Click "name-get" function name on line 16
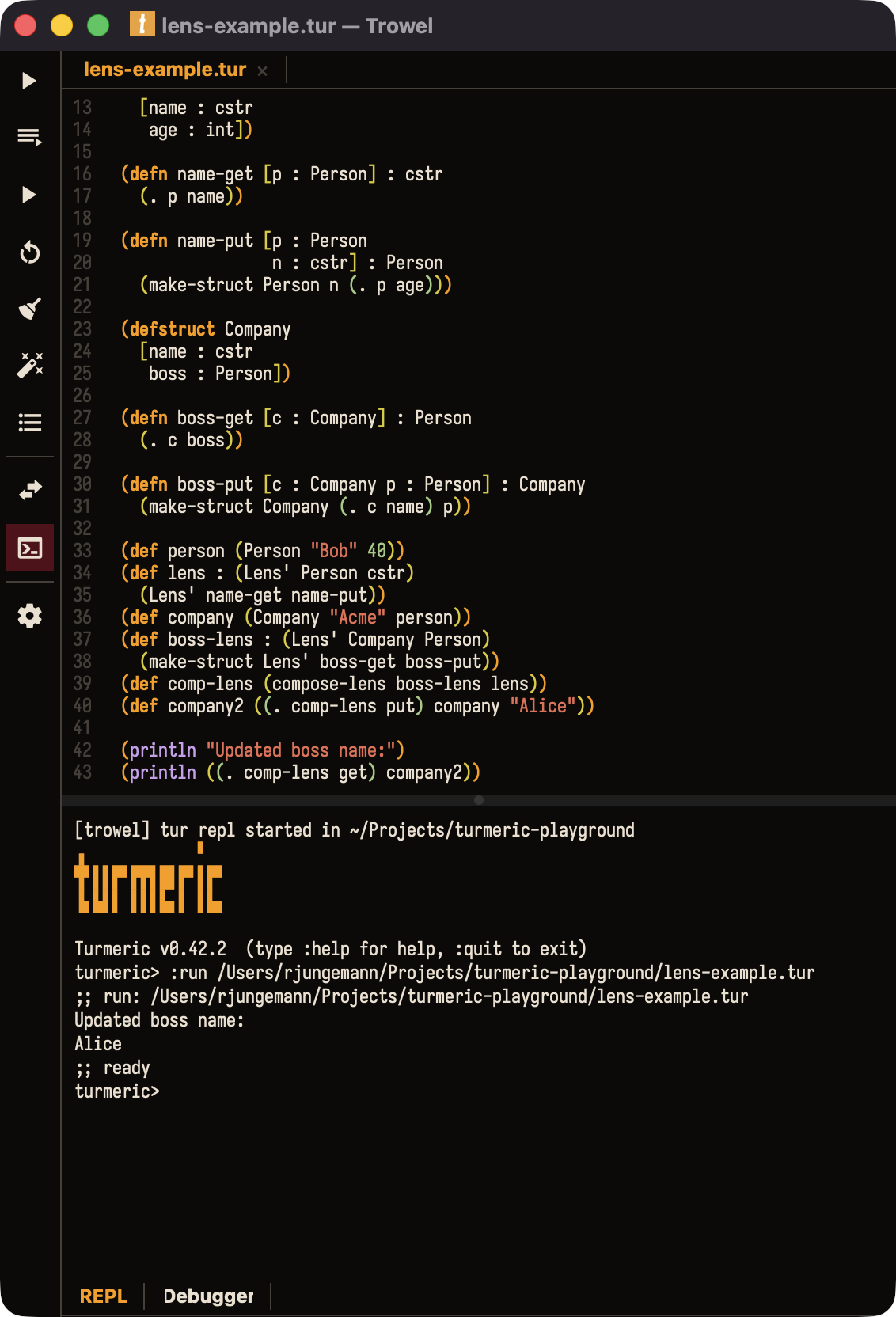The width and height of the screenshot is (896, 1317). coord(215,174)
